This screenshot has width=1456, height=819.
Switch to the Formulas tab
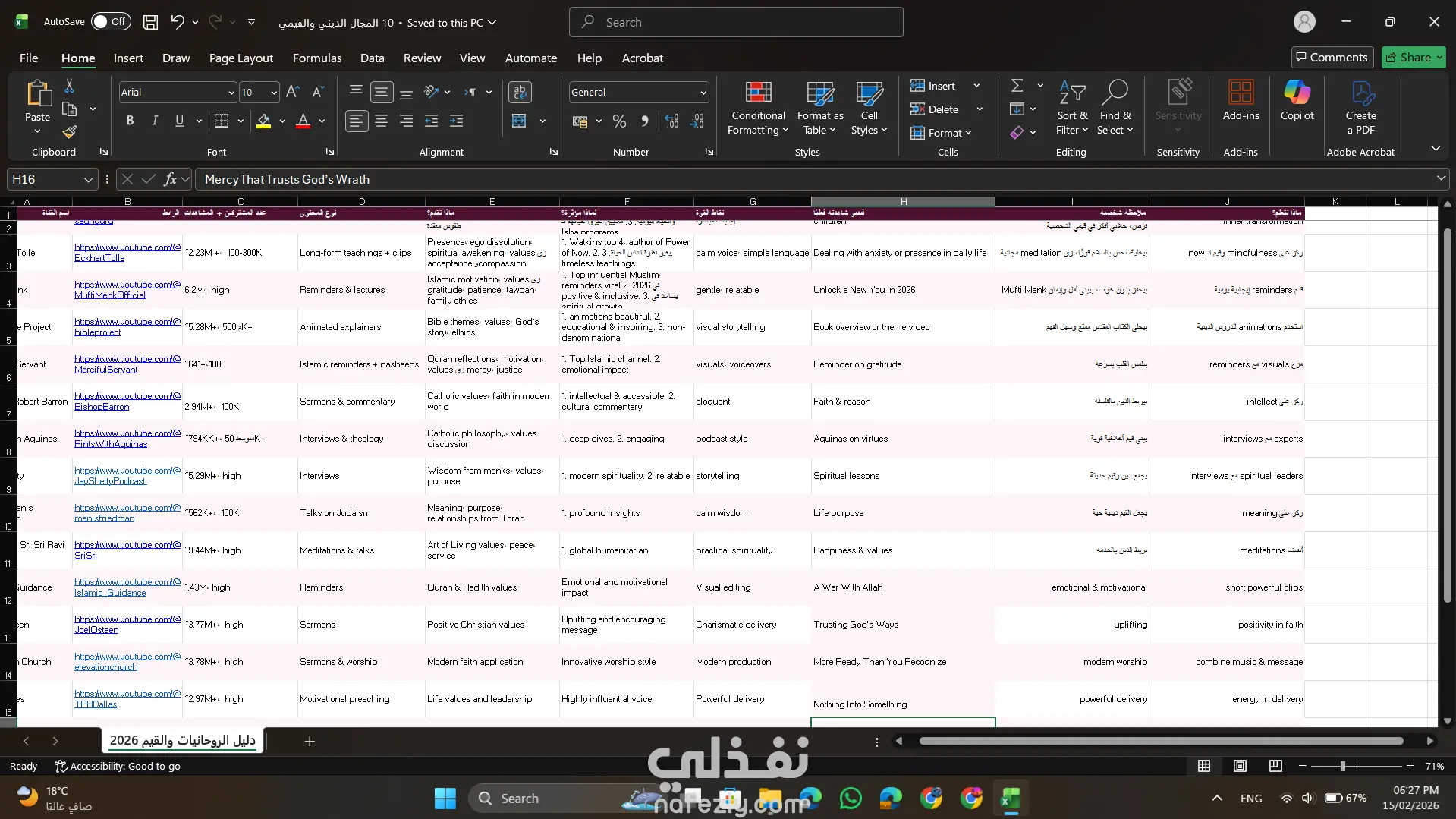click(x=317, y=58)
